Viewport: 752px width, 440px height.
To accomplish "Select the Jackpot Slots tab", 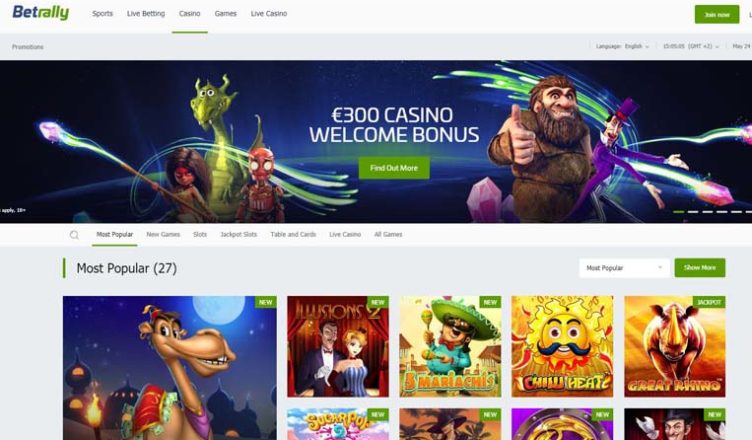I will [238, 235].
